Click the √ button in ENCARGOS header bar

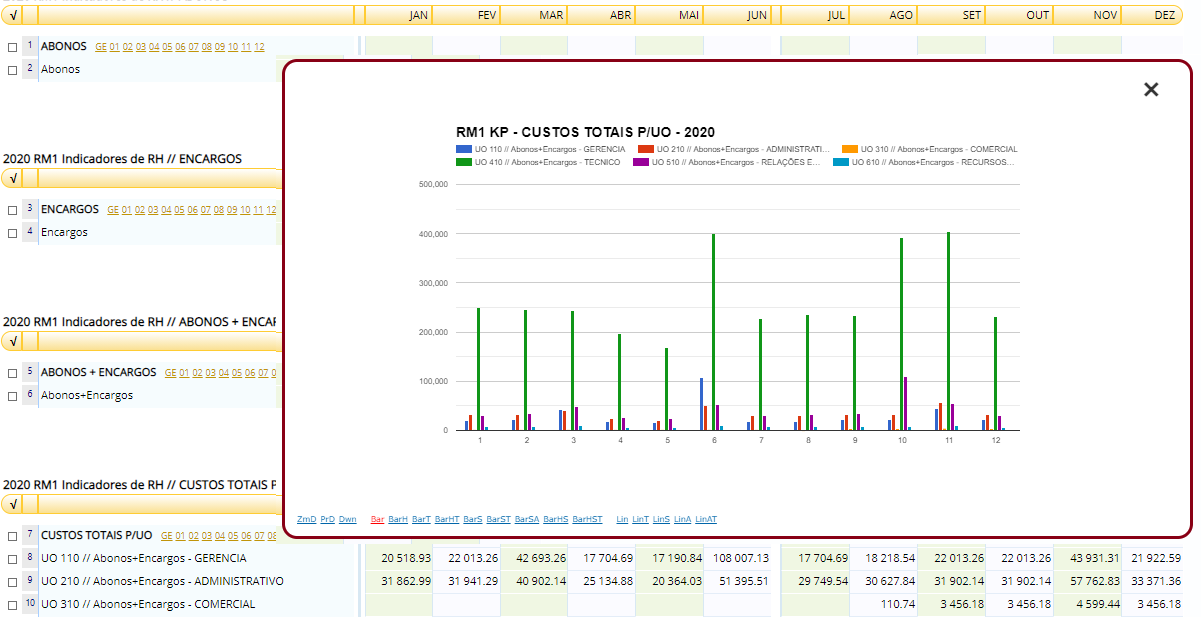(x=12, y=179)
